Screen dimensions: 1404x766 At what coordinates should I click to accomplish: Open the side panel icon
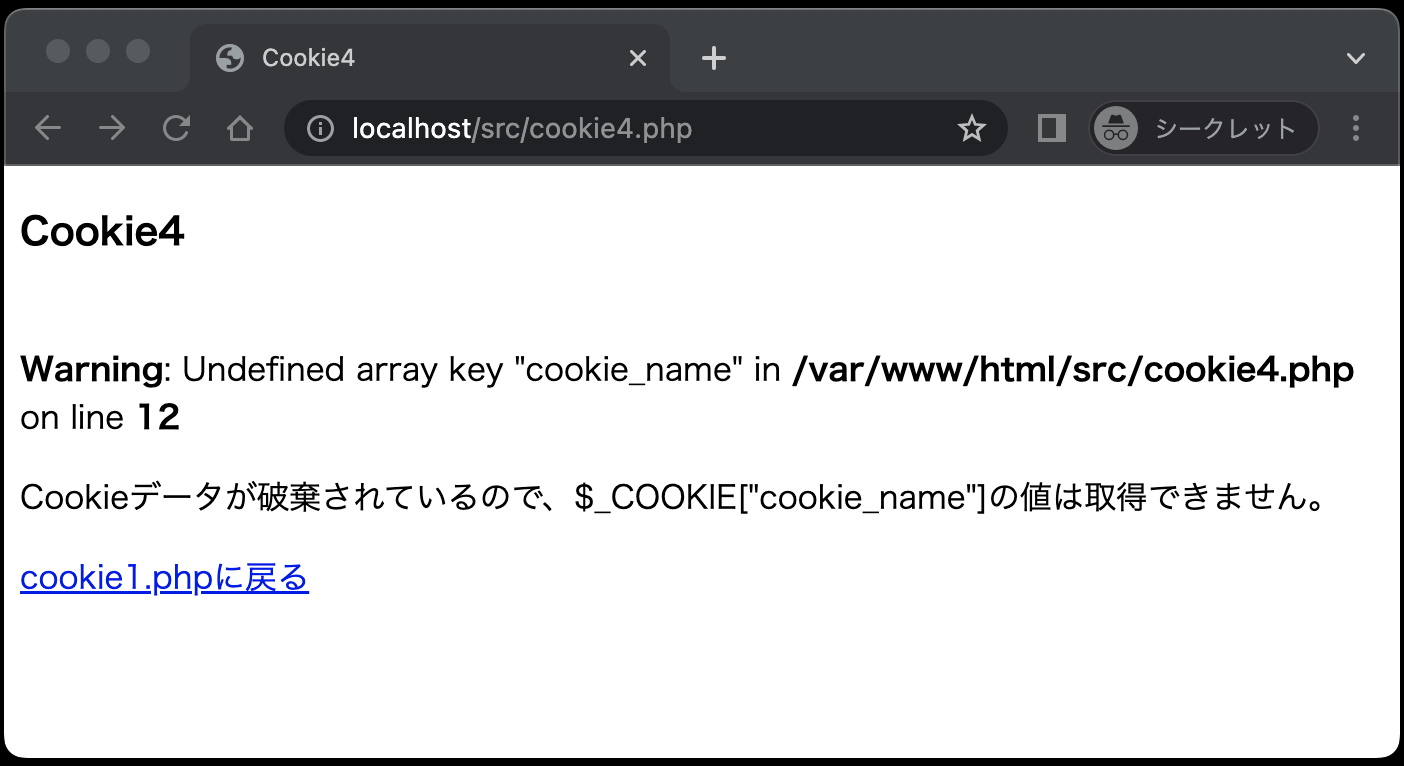(x=1051, y=128)
